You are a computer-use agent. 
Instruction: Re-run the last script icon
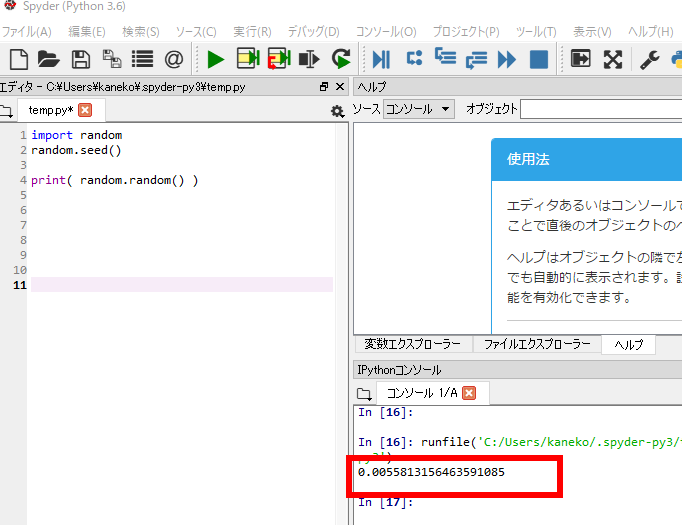coord(341,59)
